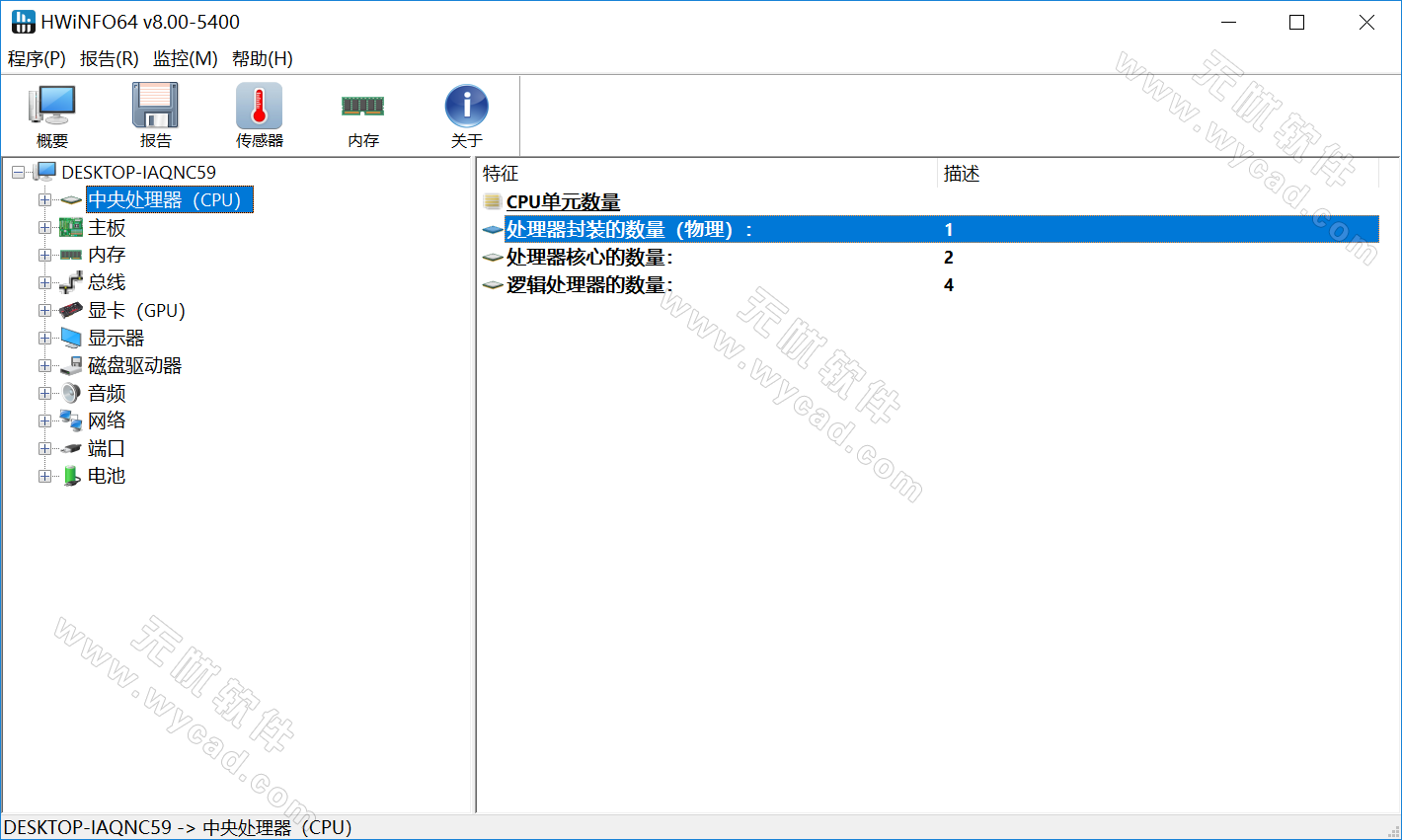Open the 报告 report toolbar icon
This screenshot has height=840, width=1402.
coord(155,114)
